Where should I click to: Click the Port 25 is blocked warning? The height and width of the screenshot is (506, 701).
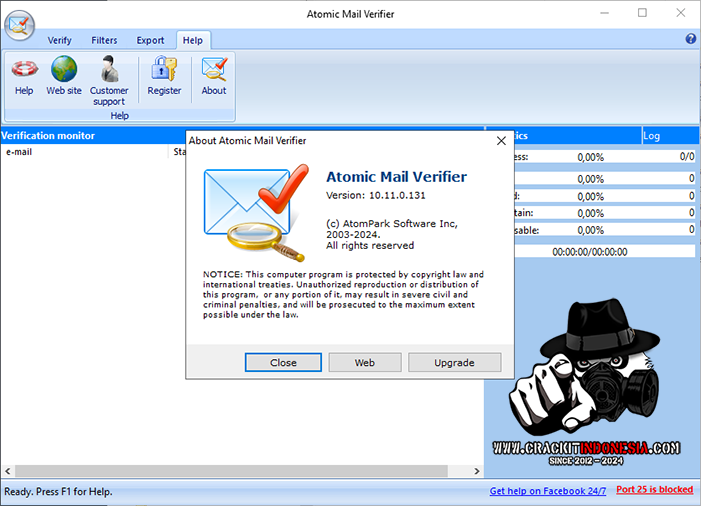pyautogui.click(x=654, y=491)
